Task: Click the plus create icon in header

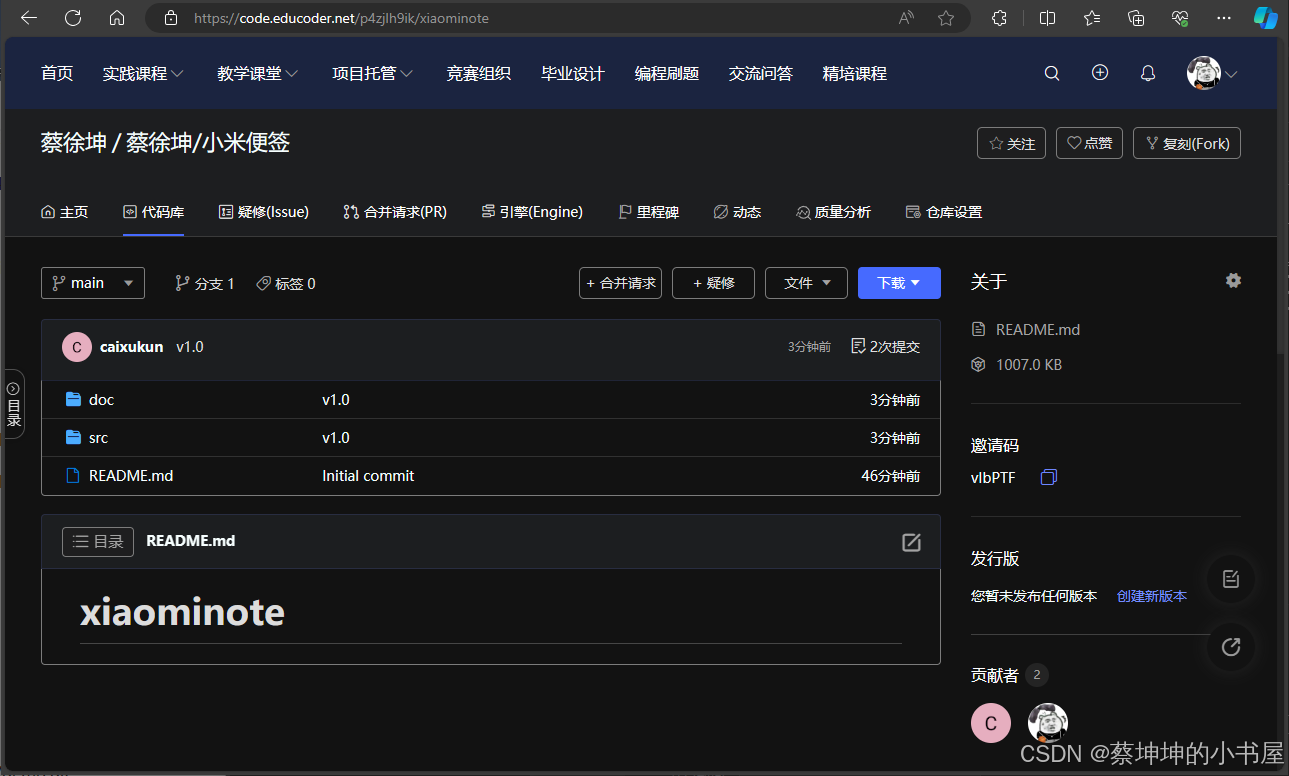Action: pos(1100,73)
